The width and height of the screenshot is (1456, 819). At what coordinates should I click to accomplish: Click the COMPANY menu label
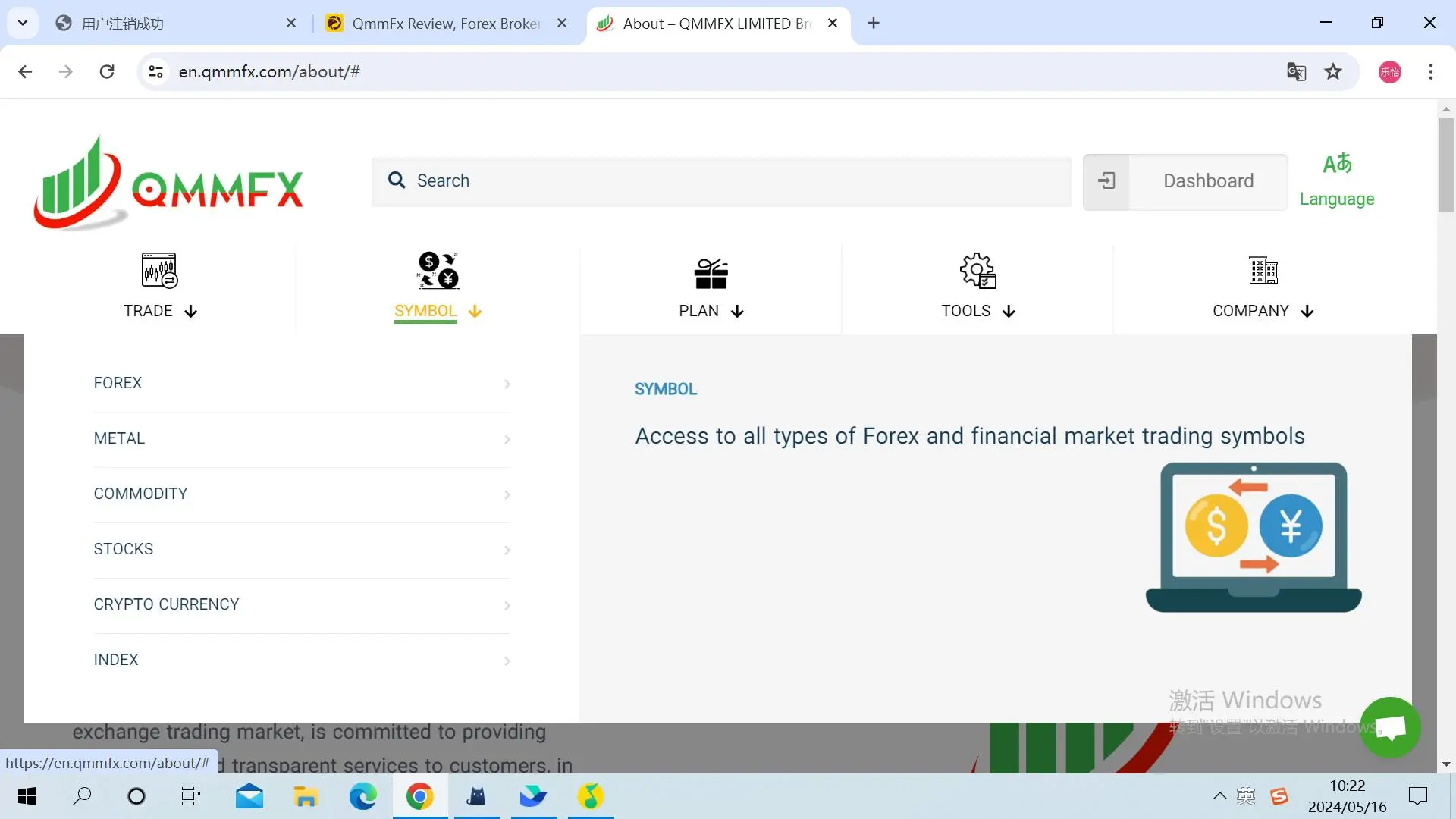pos(1250,311)
